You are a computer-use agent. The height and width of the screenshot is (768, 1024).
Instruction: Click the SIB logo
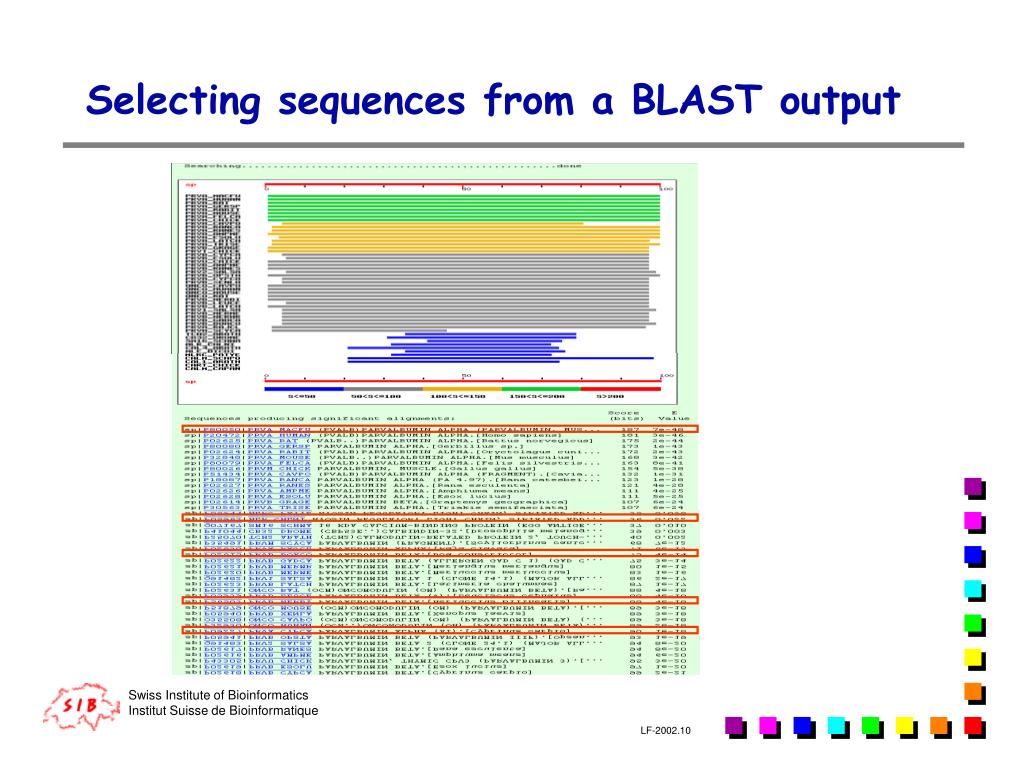click(x=82, y=706)
